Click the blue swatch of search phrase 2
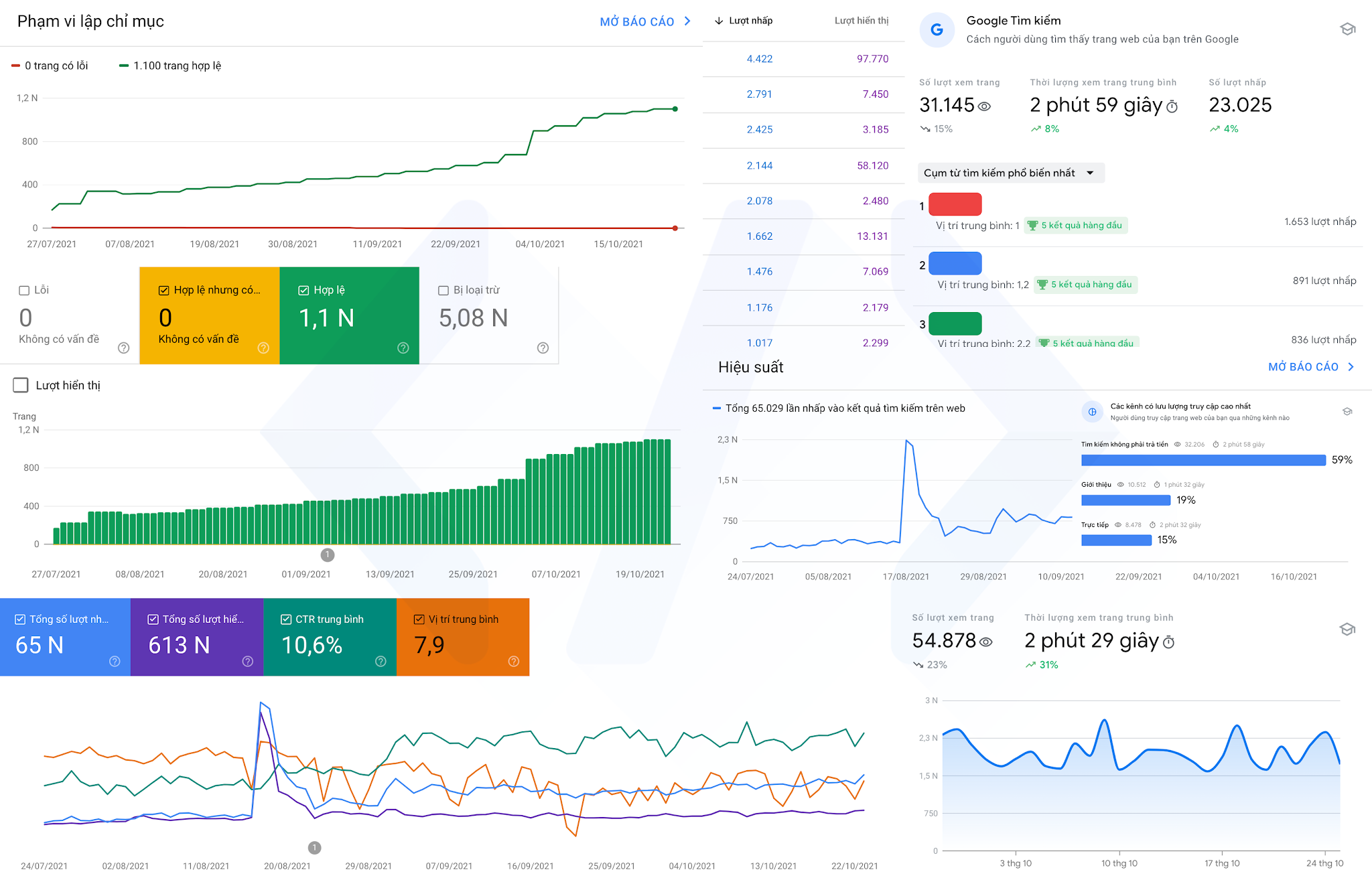 tap(955, 263)
